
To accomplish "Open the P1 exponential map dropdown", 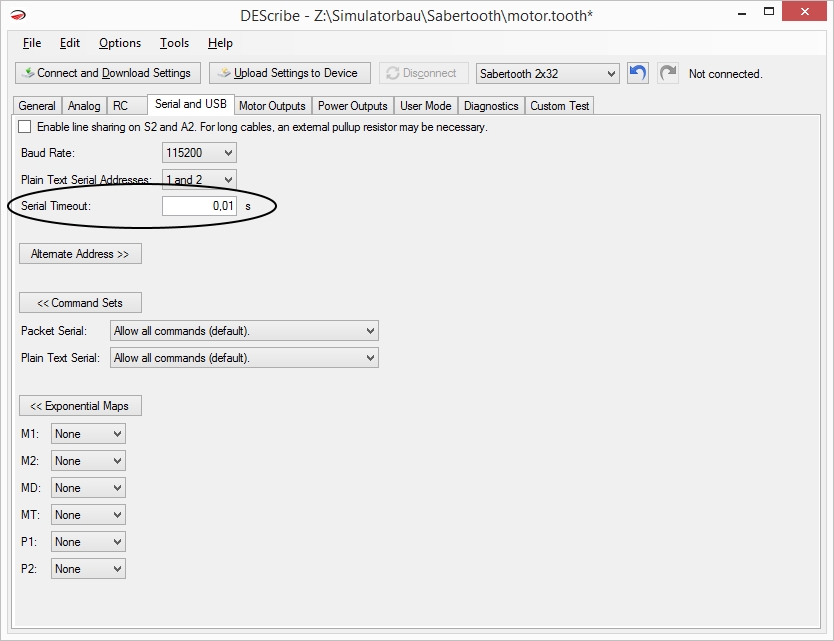I will point(88,542).
